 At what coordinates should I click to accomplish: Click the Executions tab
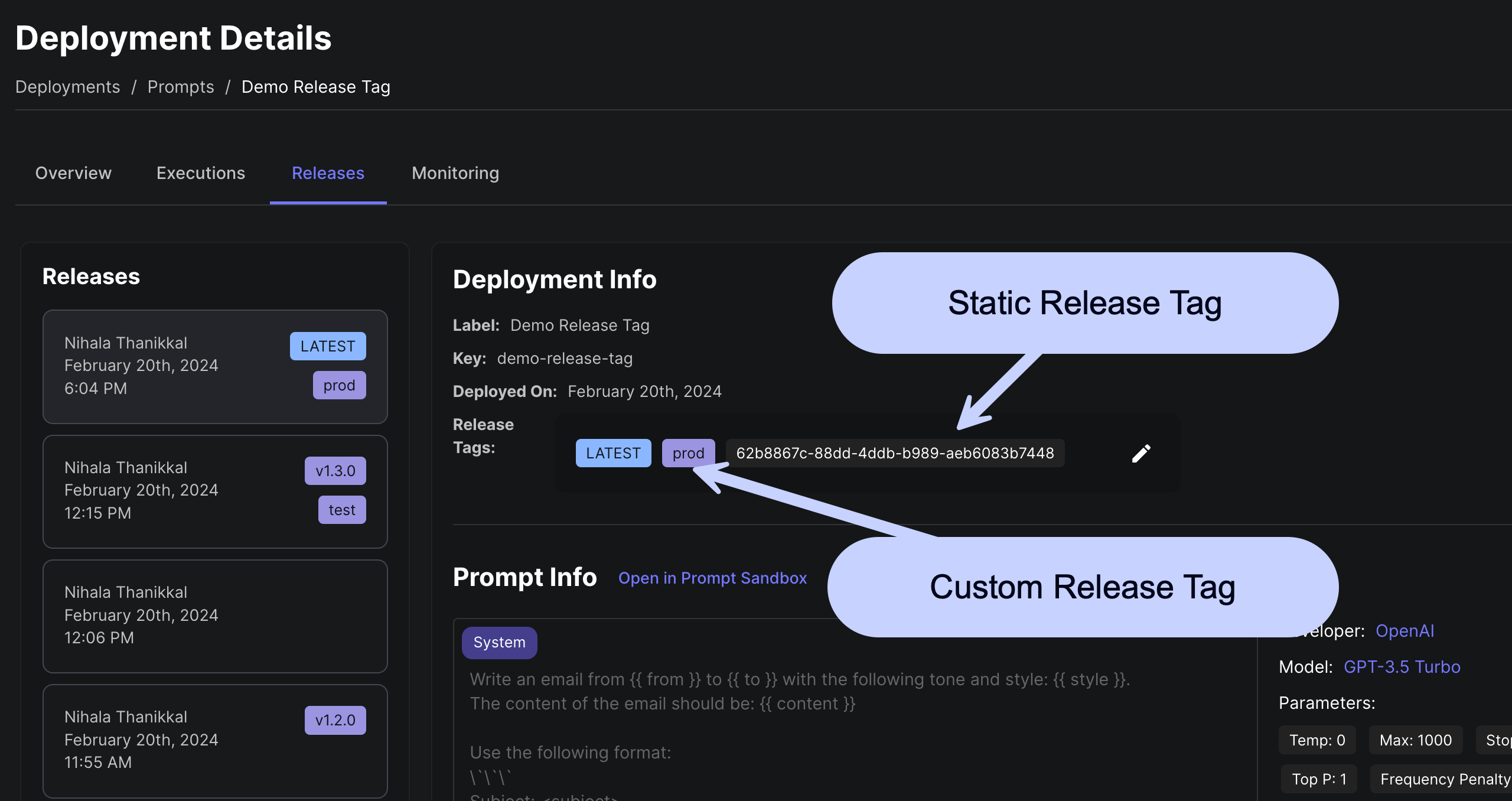(x=201, y=172)
